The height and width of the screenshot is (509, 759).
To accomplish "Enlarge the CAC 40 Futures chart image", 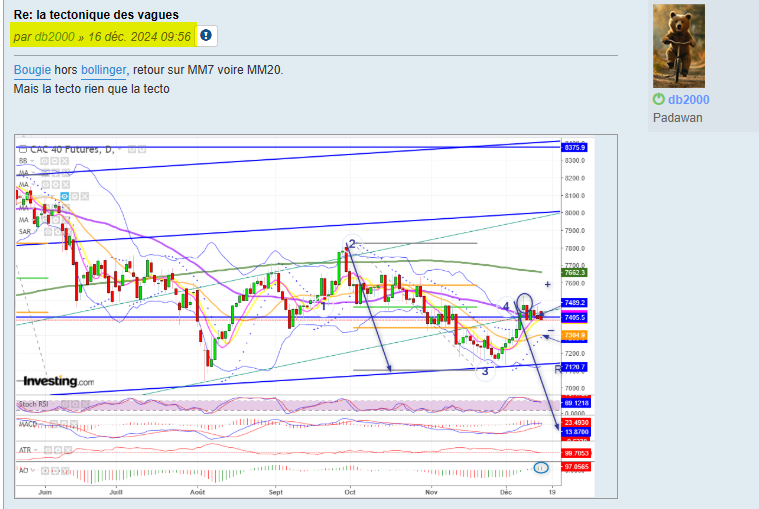I will (x=316, y=316).
